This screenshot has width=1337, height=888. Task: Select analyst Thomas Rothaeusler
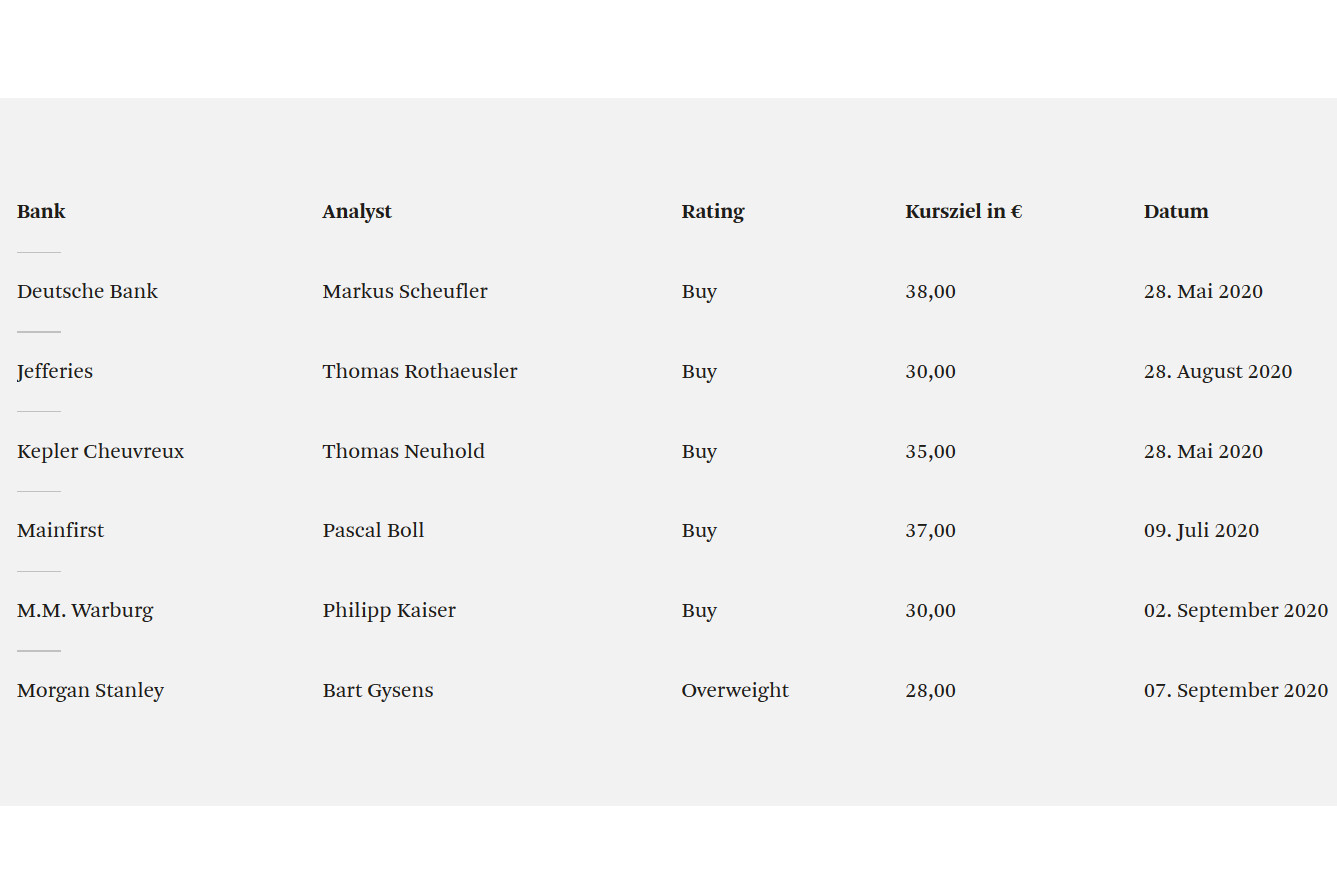tap(420, 371)
